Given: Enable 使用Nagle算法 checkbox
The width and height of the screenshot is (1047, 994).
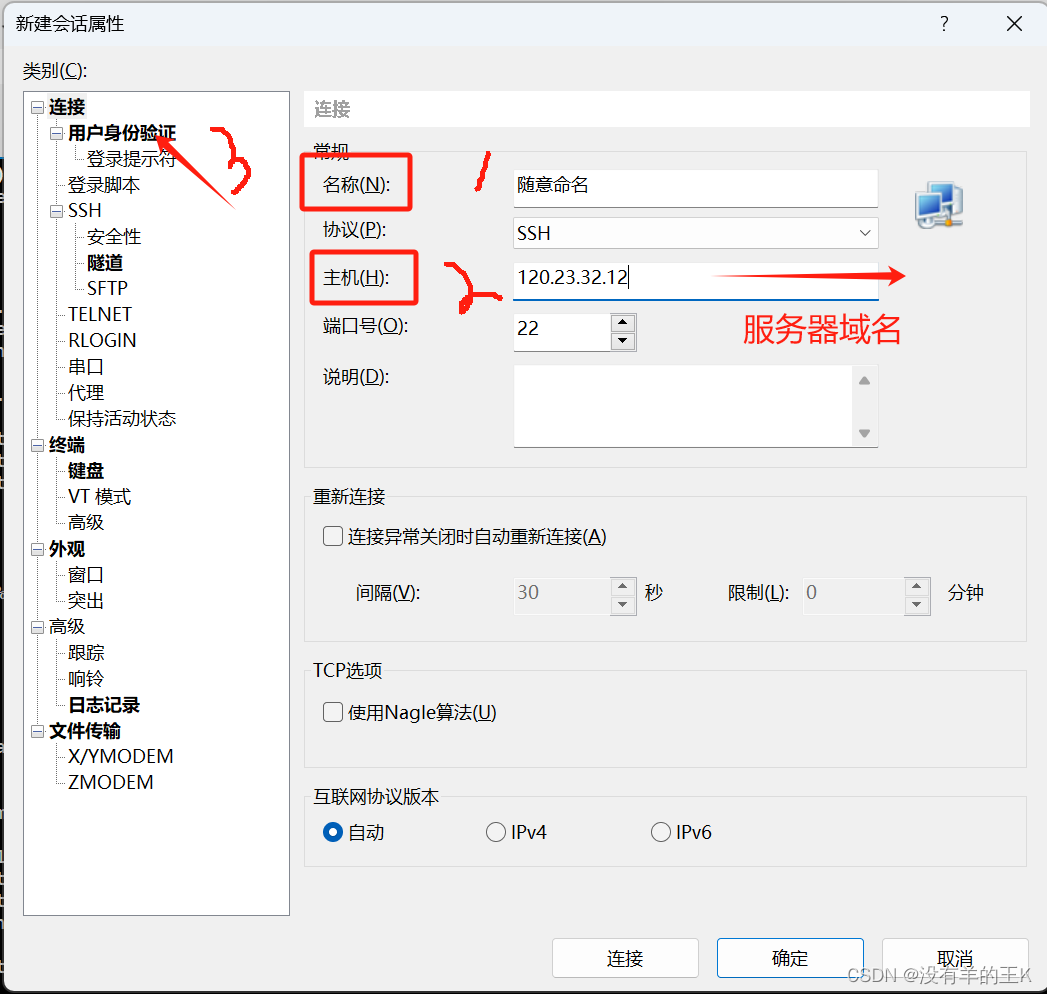Looking at the screenshot, I should [x=333, y=712].
